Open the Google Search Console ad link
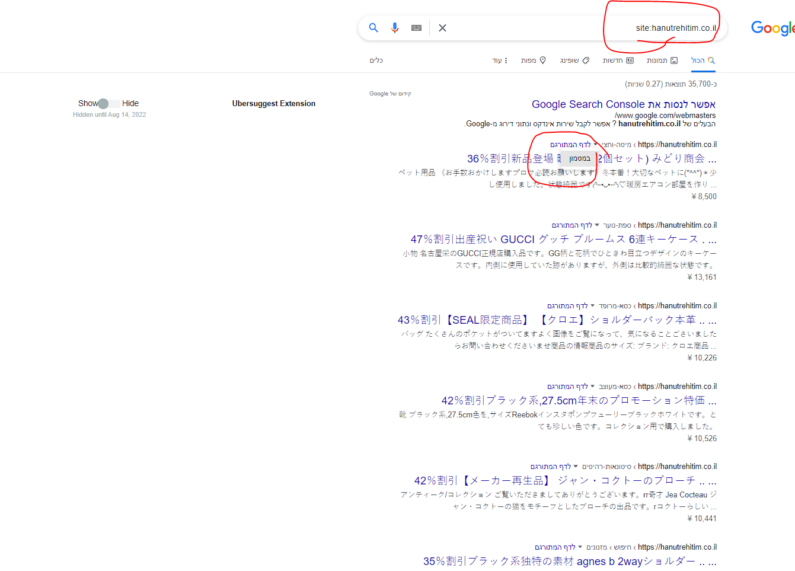The image size is (795, 571). pos(624,103)
